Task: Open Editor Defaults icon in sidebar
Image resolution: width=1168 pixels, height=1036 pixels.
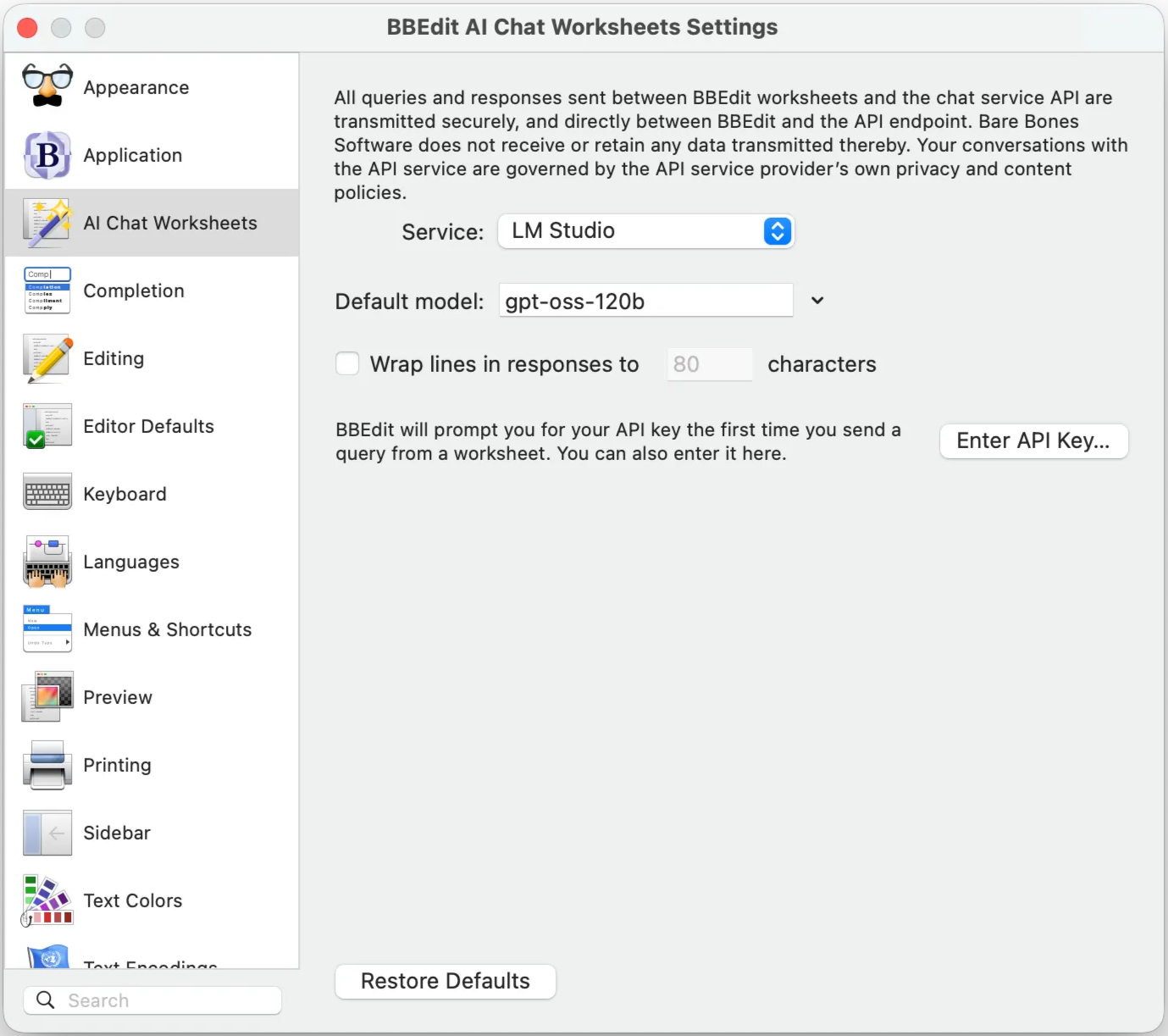Action: click(x=47, y=426)
